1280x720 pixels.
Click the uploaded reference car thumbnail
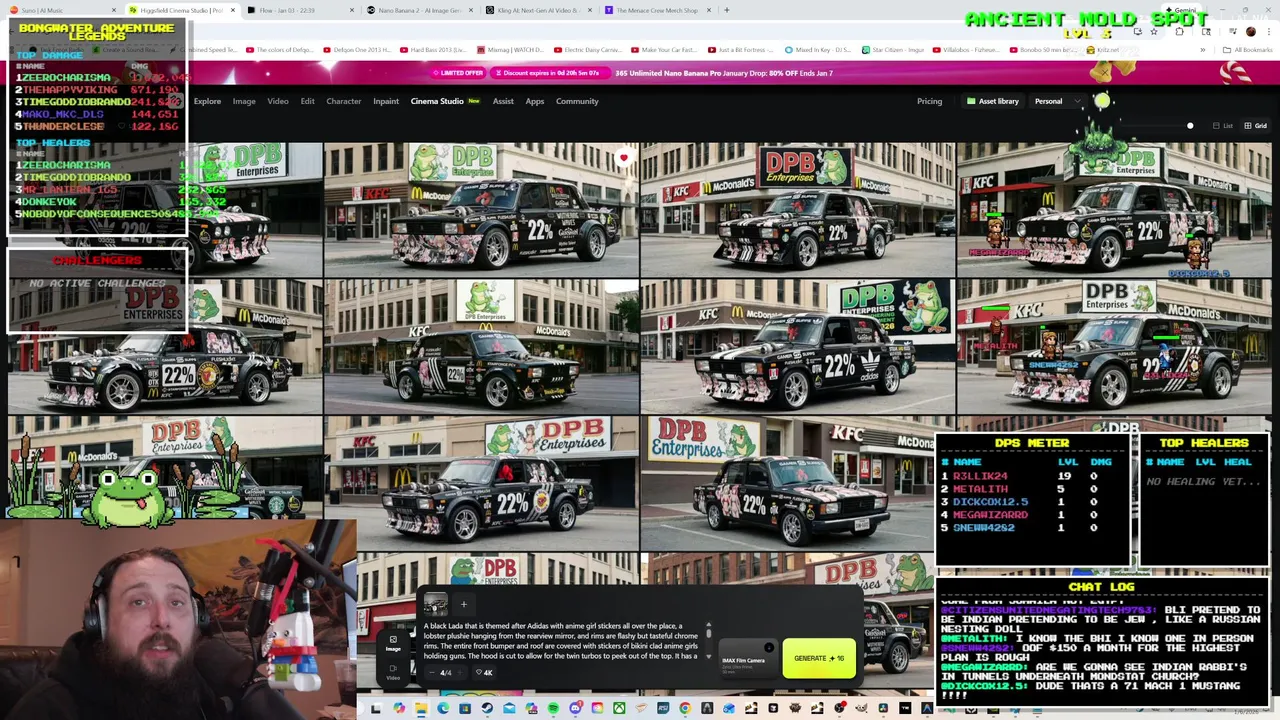[435, 605]
